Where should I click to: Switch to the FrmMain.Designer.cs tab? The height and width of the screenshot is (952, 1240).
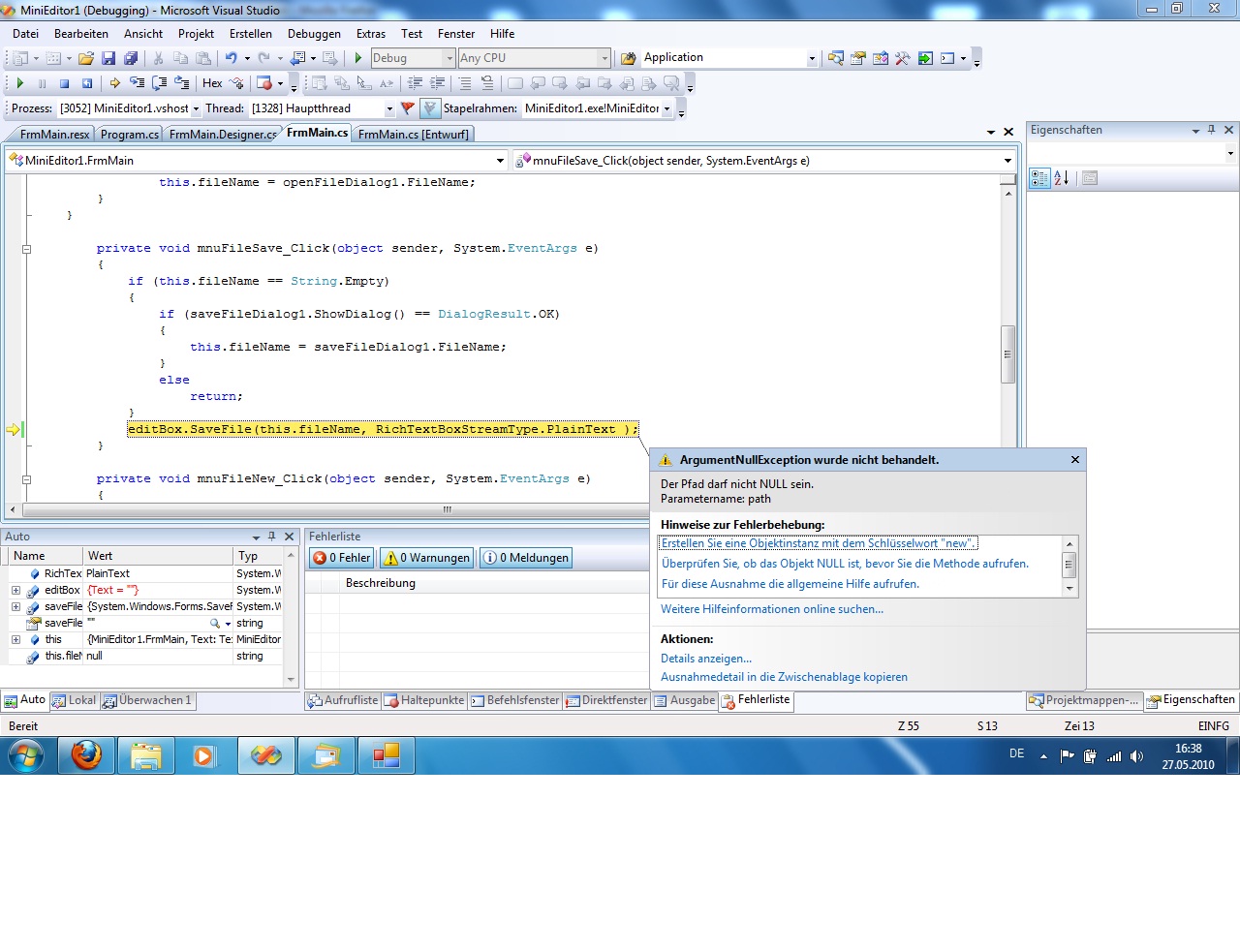point(222,135)
